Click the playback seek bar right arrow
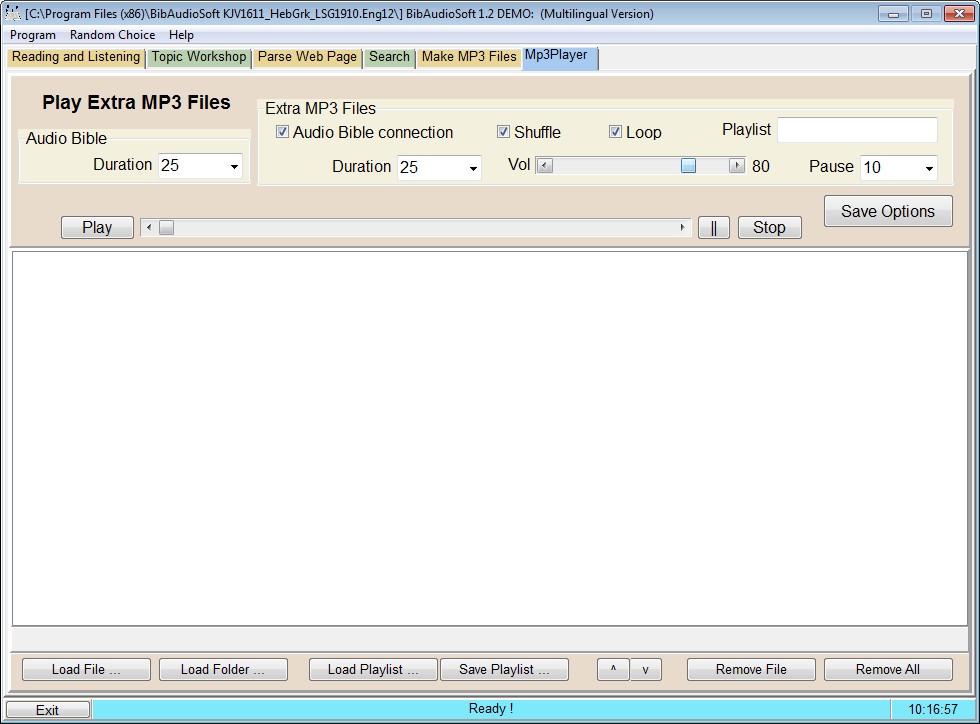Screen dimensions: 980x724 tap(682, 228)
